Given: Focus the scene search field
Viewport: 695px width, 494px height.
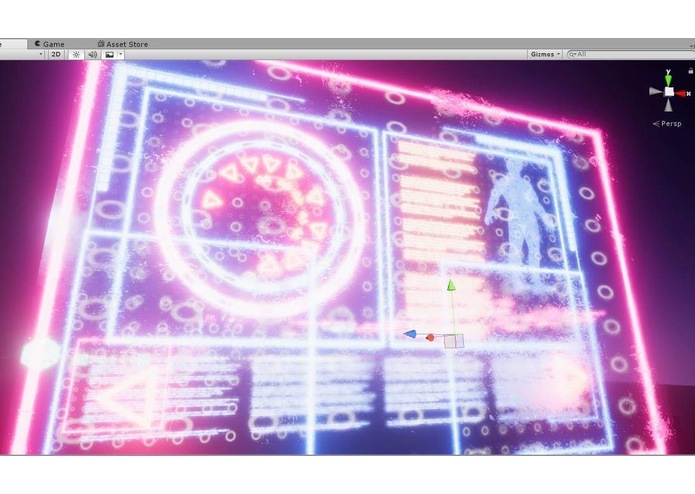Looking at the screenshot, I should point(631,54).
